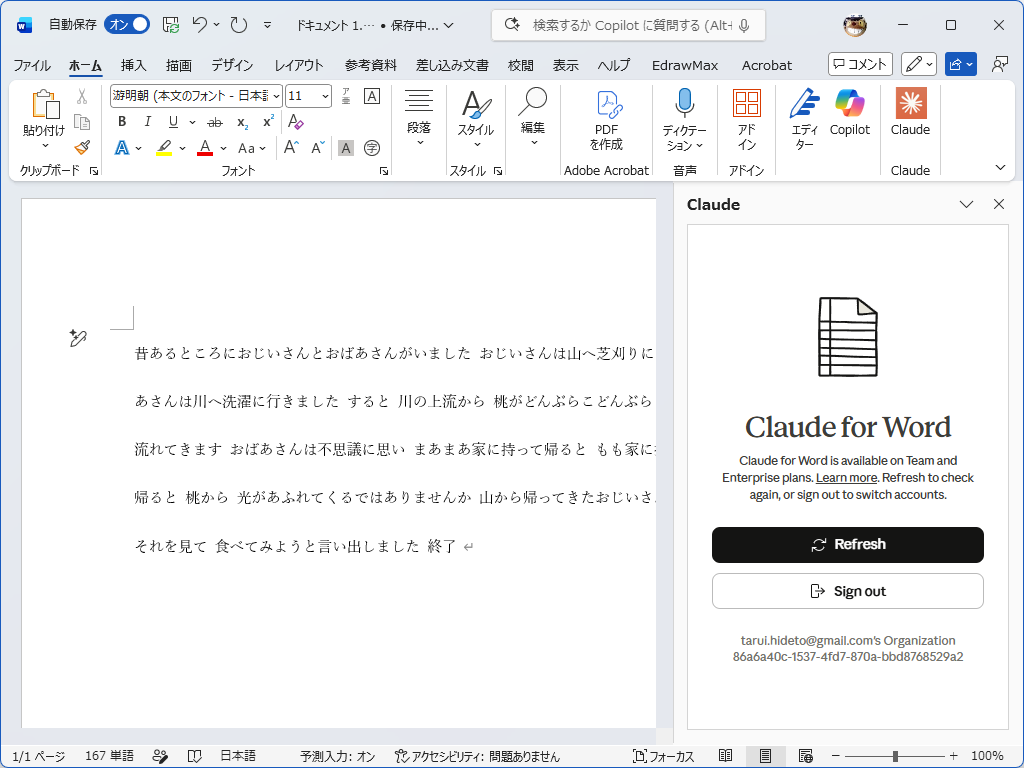Open the Dictation tool
The width and height of the screenshot is (1024, 768).
(683, 120)
